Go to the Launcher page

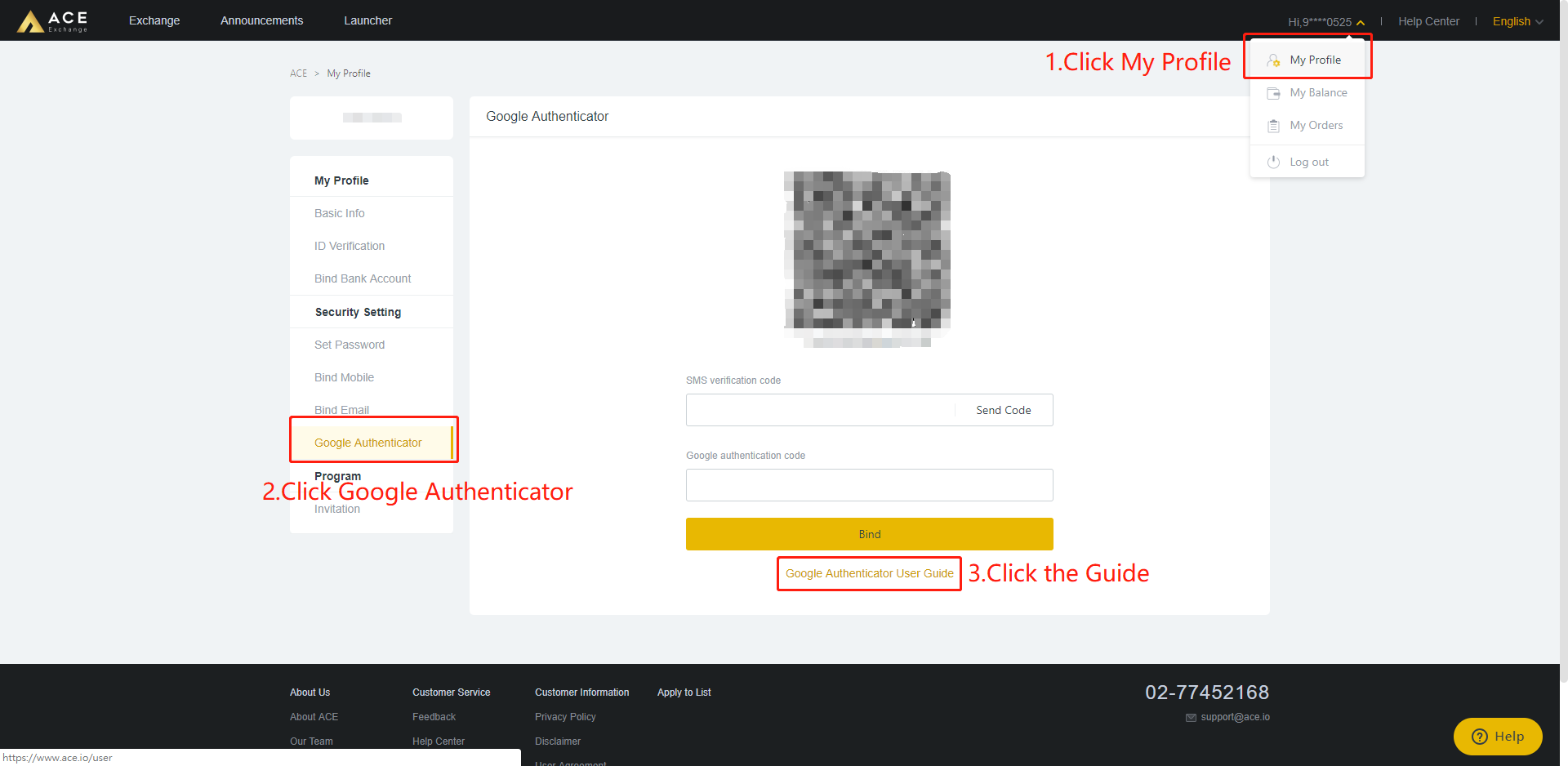click(x=367, y=20)
